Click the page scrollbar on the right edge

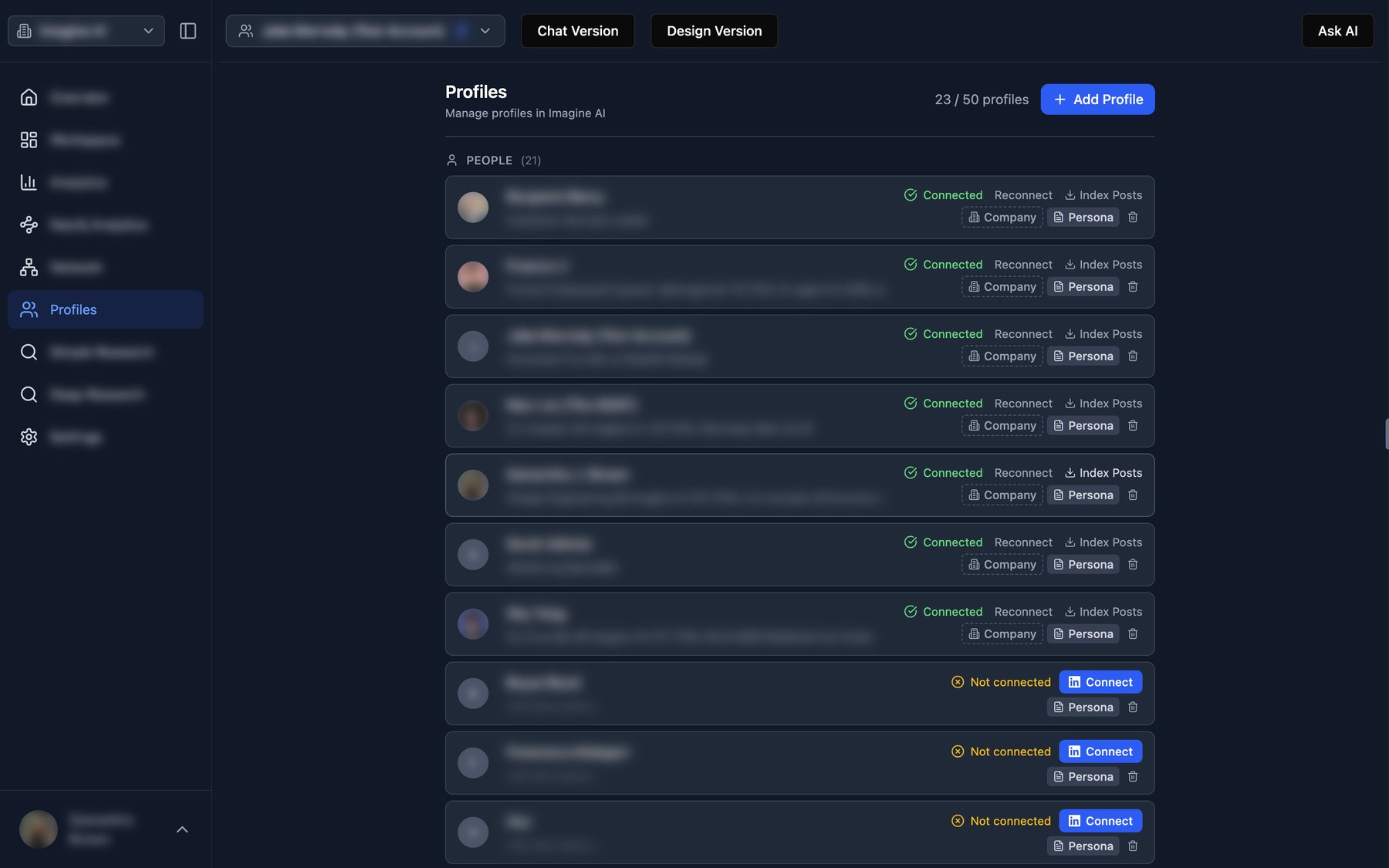(1387, 434)
